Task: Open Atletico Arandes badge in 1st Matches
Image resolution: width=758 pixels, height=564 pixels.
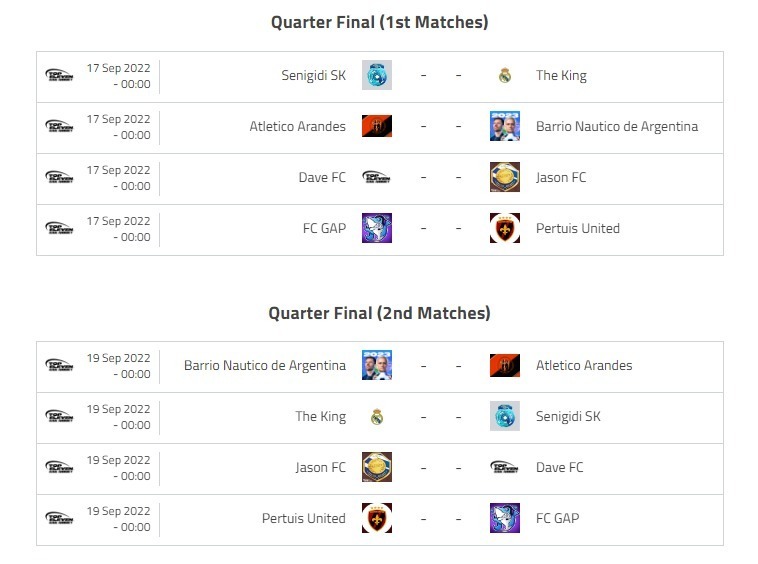Action: pyautogui.click(x=376, y=126)
